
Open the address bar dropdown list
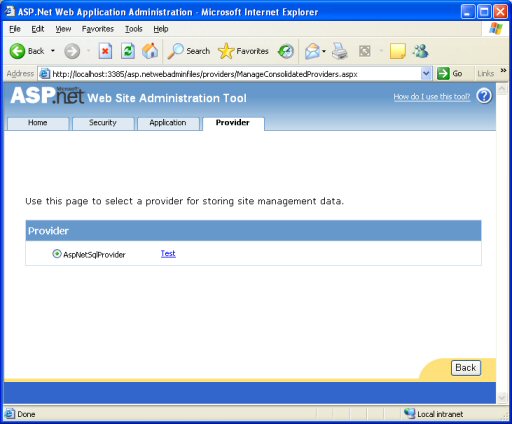[426, 74]
